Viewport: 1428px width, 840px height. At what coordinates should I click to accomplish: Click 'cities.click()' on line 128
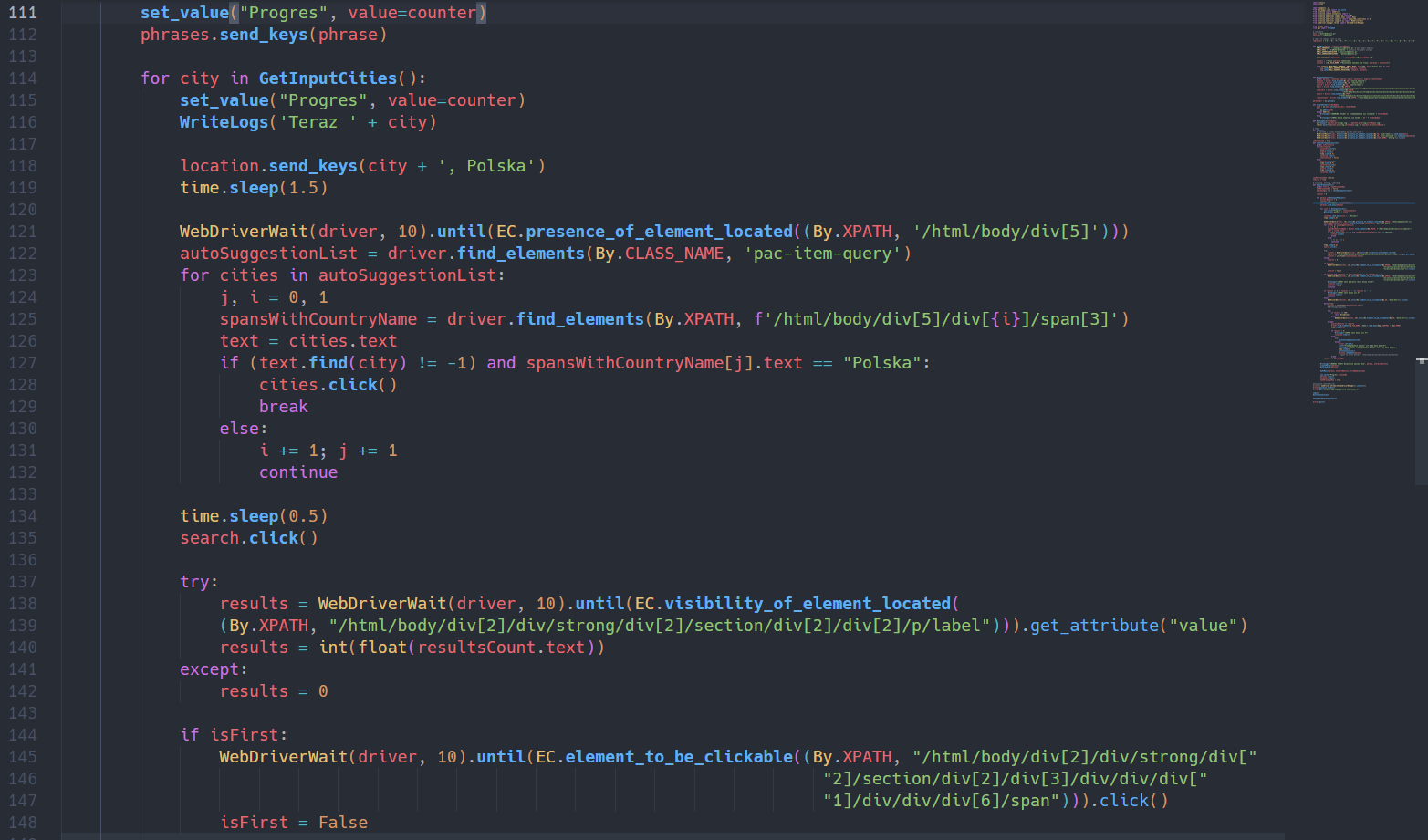[x=328, y=385]
